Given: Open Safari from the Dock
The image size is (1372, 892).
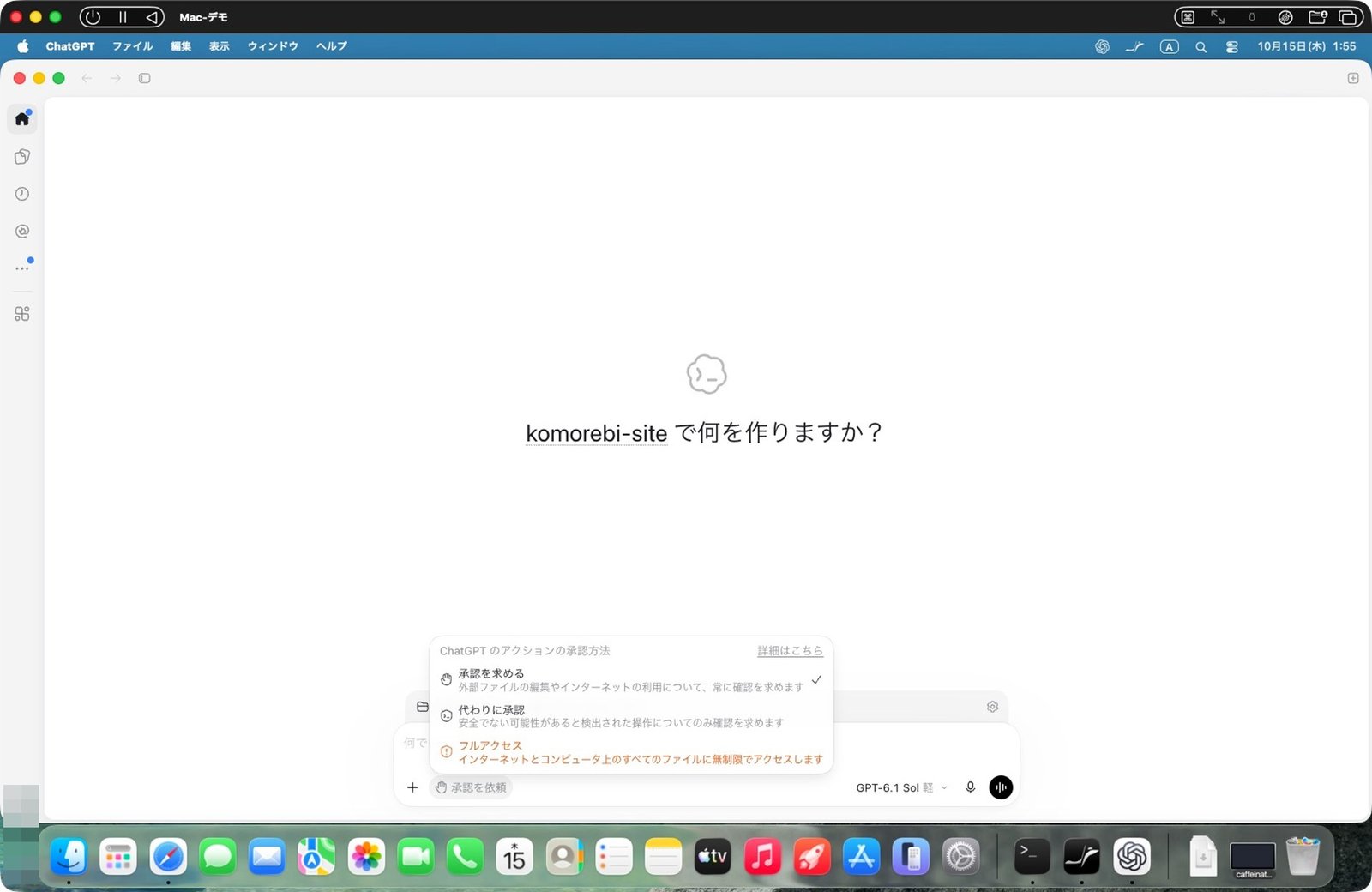Looking at the screenshot, I should pos(168,856).
